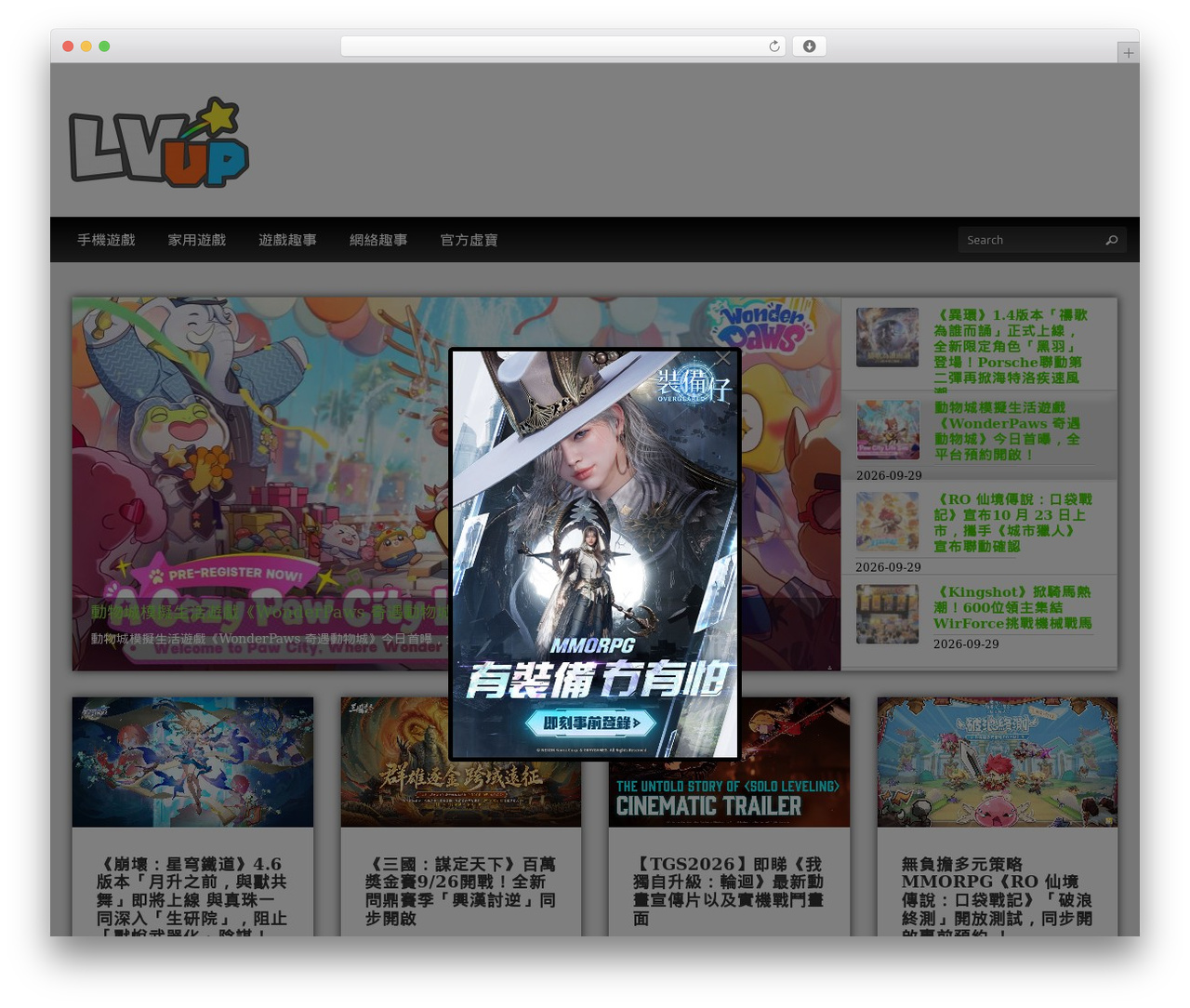The height and width of the screenshot is (1008, 1190).
Task: Select the Kingshot sidebar thumbnail
Action: tap(887, 614)
